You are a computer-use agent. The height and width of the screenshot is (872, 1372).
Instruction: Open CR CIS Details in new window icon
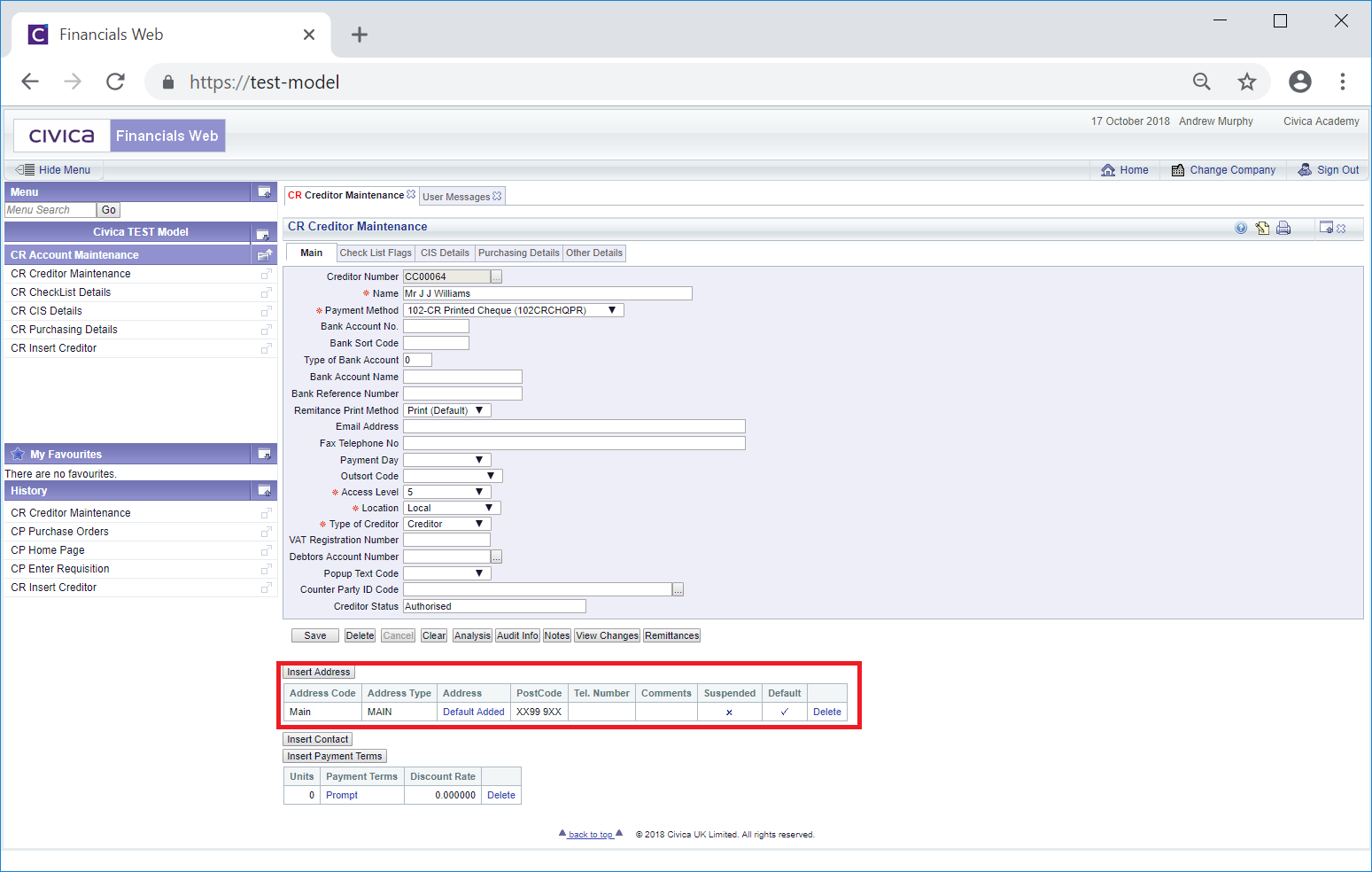[266, 311]
